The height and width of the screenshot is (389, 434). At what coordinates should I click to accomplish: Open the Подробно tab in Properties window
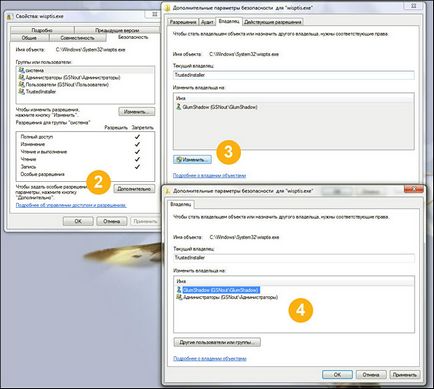pyautogui.click(x=42, y=30)
